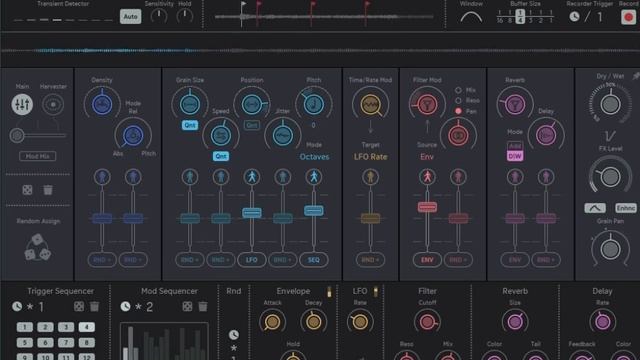Start recording with the red Record button
Viewport: 640px width, 360px height.
[x=629, y=17]
